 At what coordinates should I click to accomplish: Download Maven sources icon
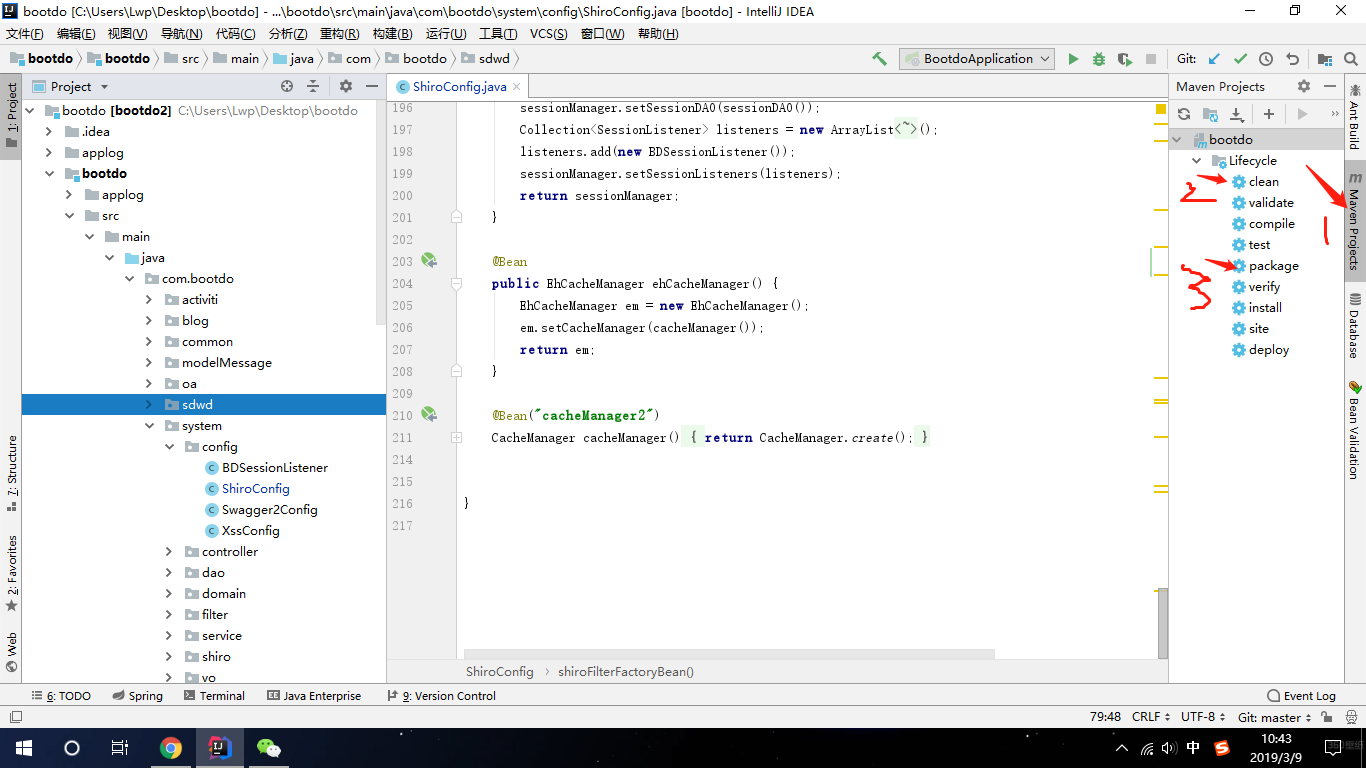pyautogui.click(x=1236, y=114)
